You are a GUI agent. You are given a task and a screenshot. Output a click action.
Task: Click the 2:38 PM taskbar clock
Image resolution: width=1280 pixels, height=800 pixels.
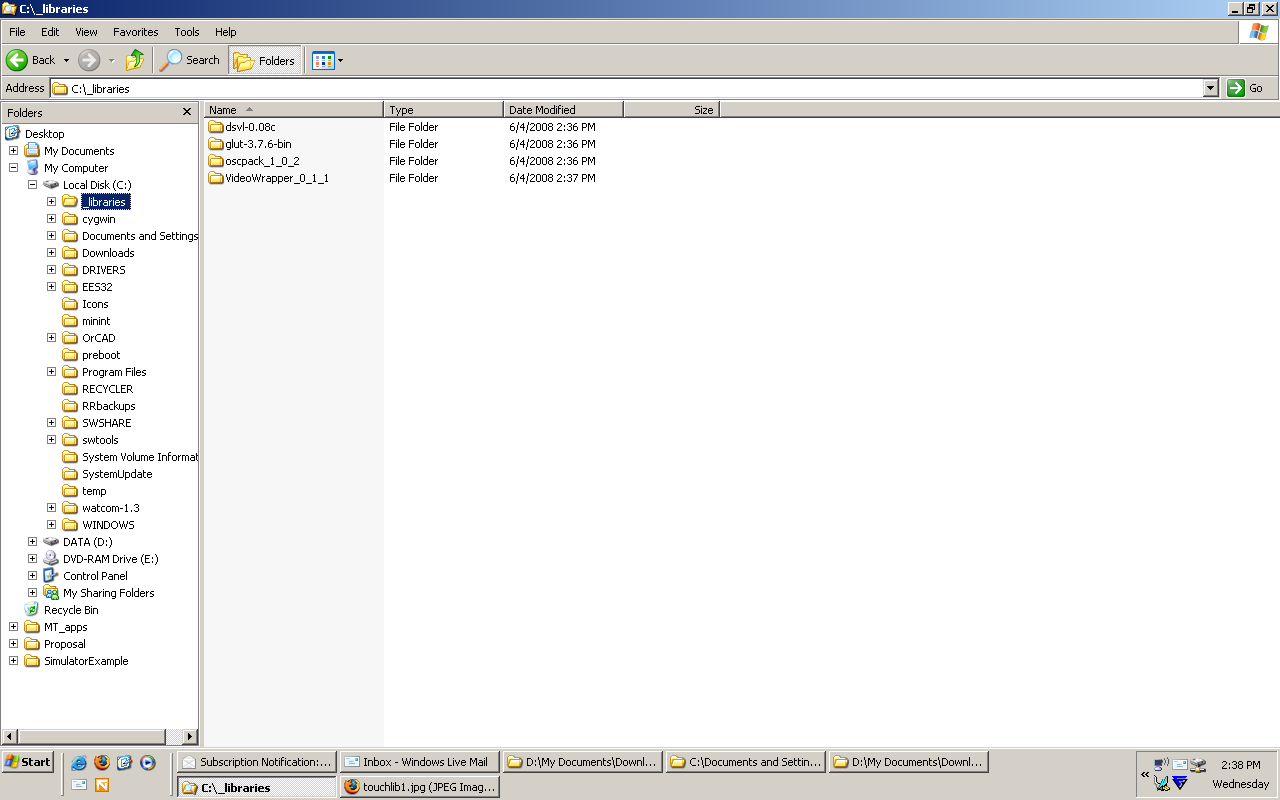pyautogui.click(x=1240, y=765)
